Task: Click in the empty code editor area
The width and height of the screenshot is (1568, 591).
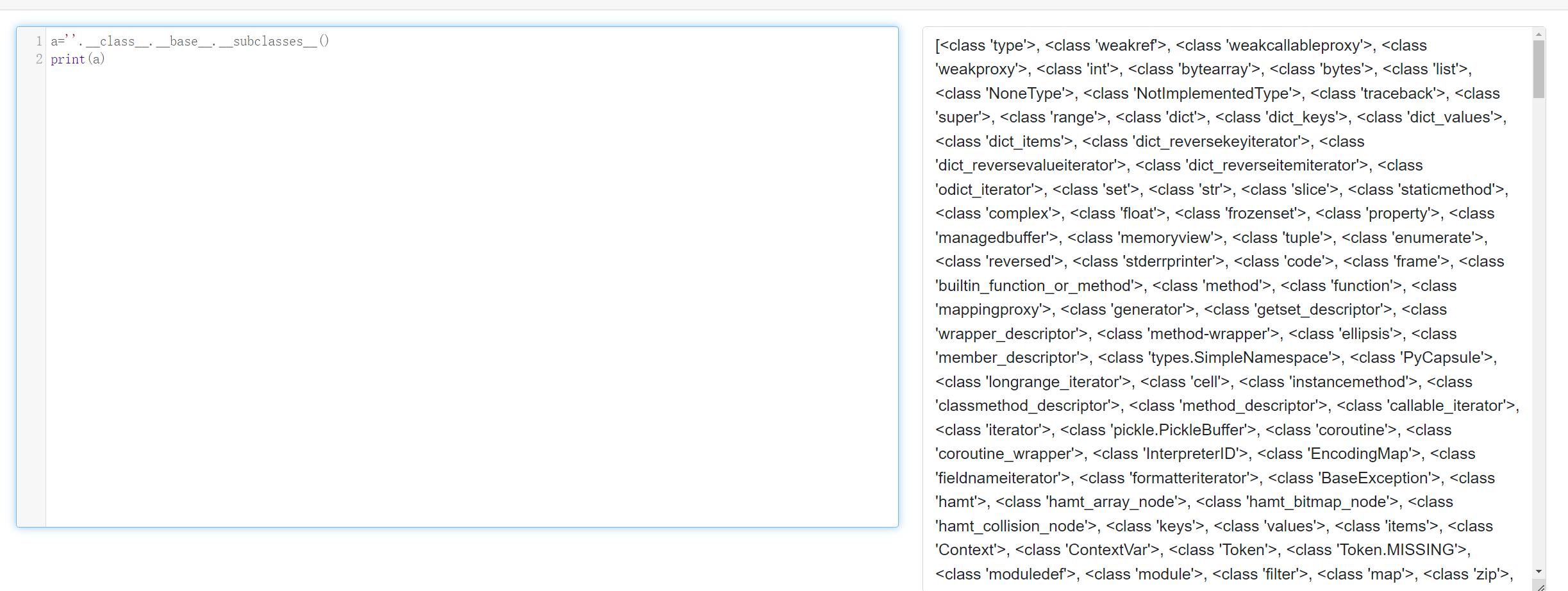Action: pos(472,295)
